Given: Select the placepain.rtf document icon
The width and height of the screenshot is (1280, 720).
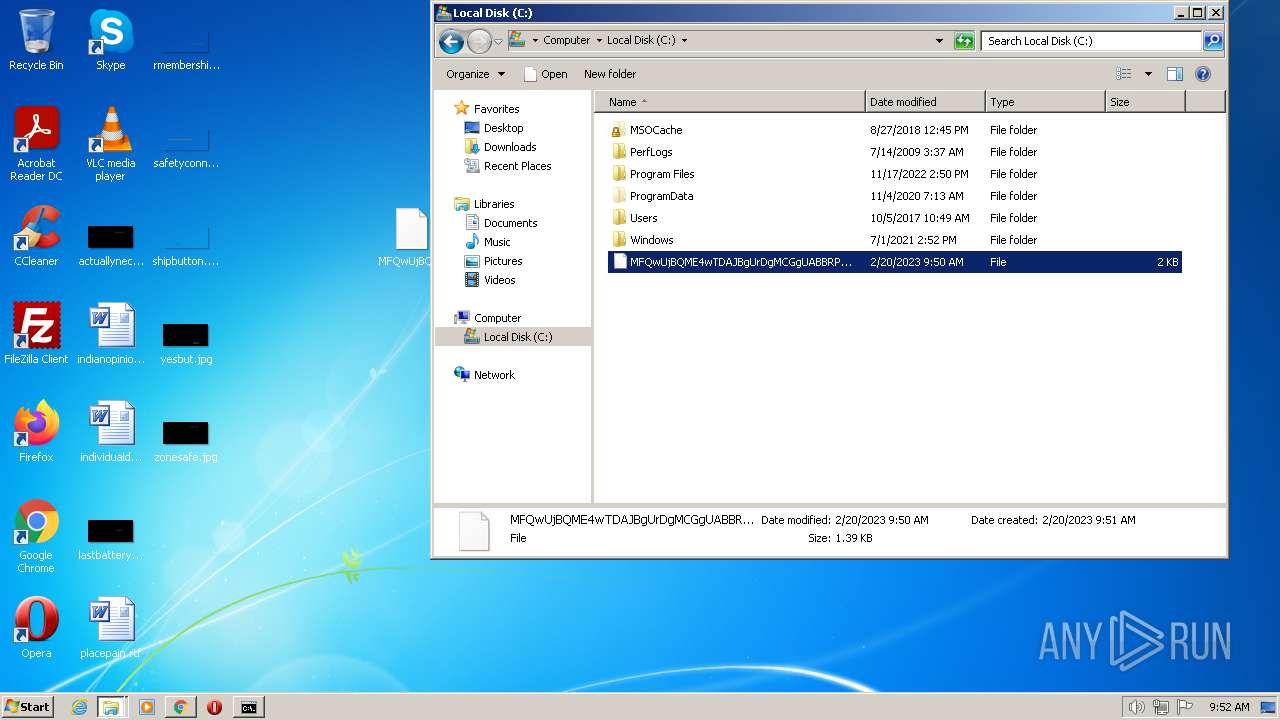Looking at the screenshot, I should coord(111,628).
